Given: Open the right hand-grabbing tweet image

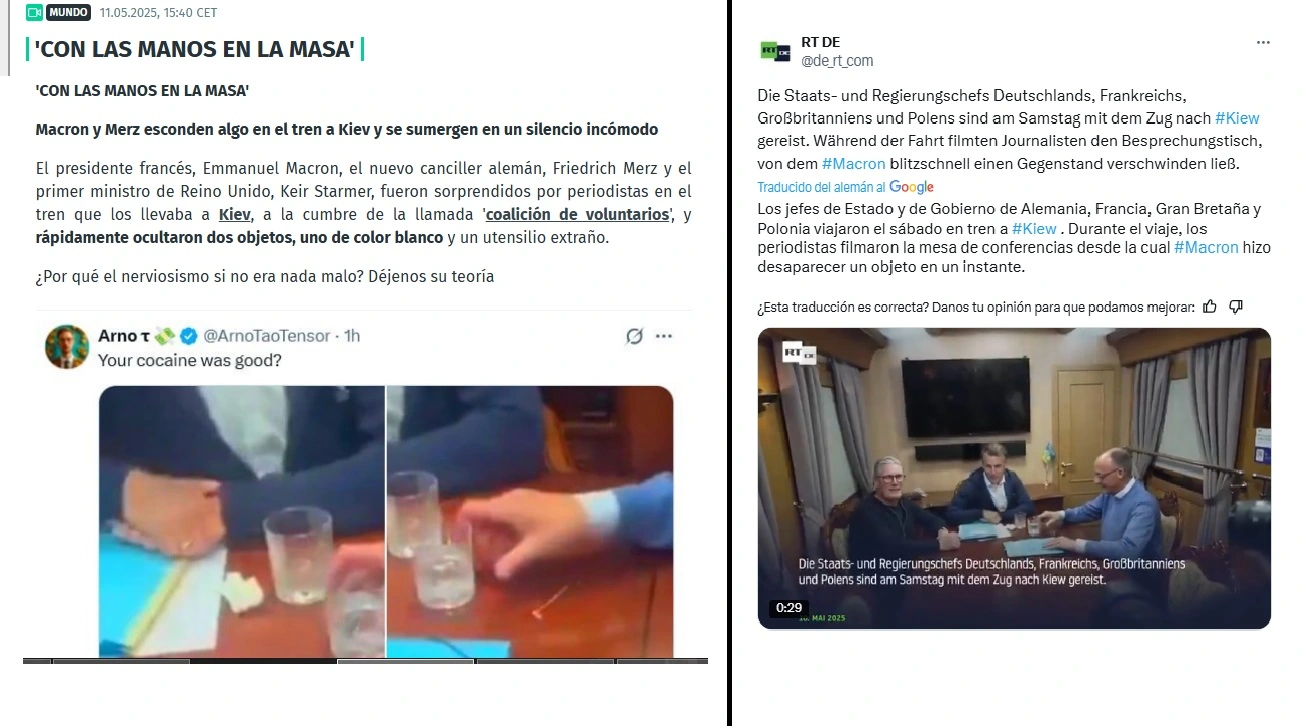Looking at the screenshot, I should pos(530,521).
